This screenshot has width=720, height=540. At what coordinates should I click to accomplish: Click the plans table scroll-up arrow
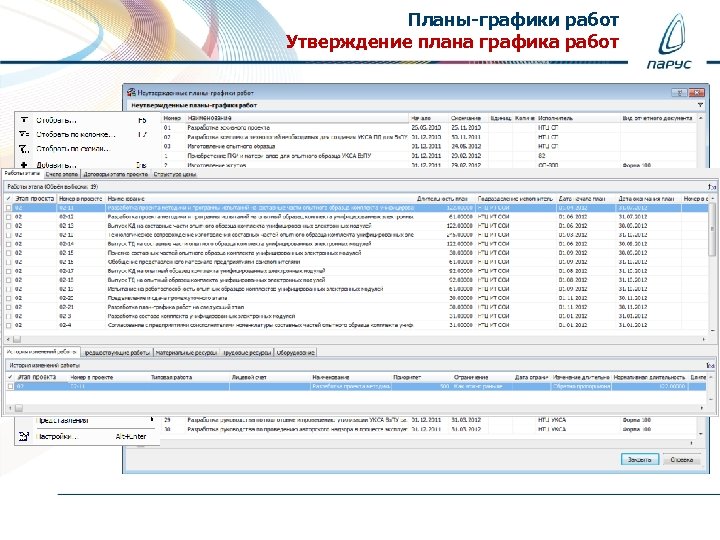[701, 118]
